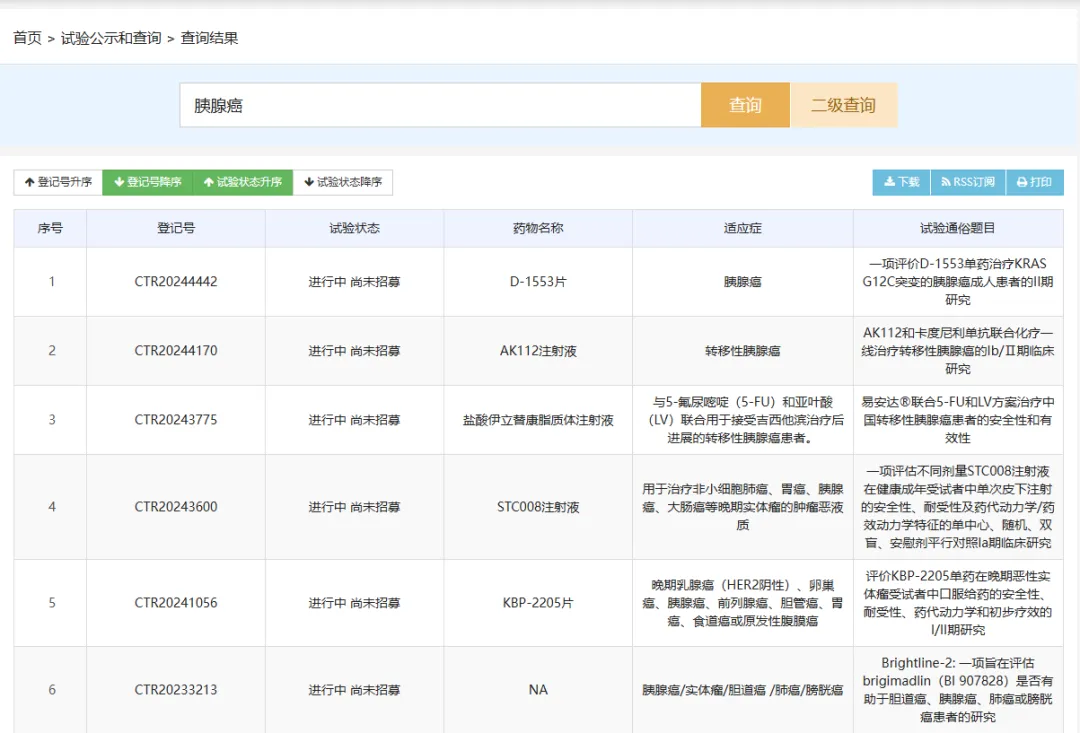Open registration CTR20244170
Screen dimensions: 1080x733
pos(176,351)
